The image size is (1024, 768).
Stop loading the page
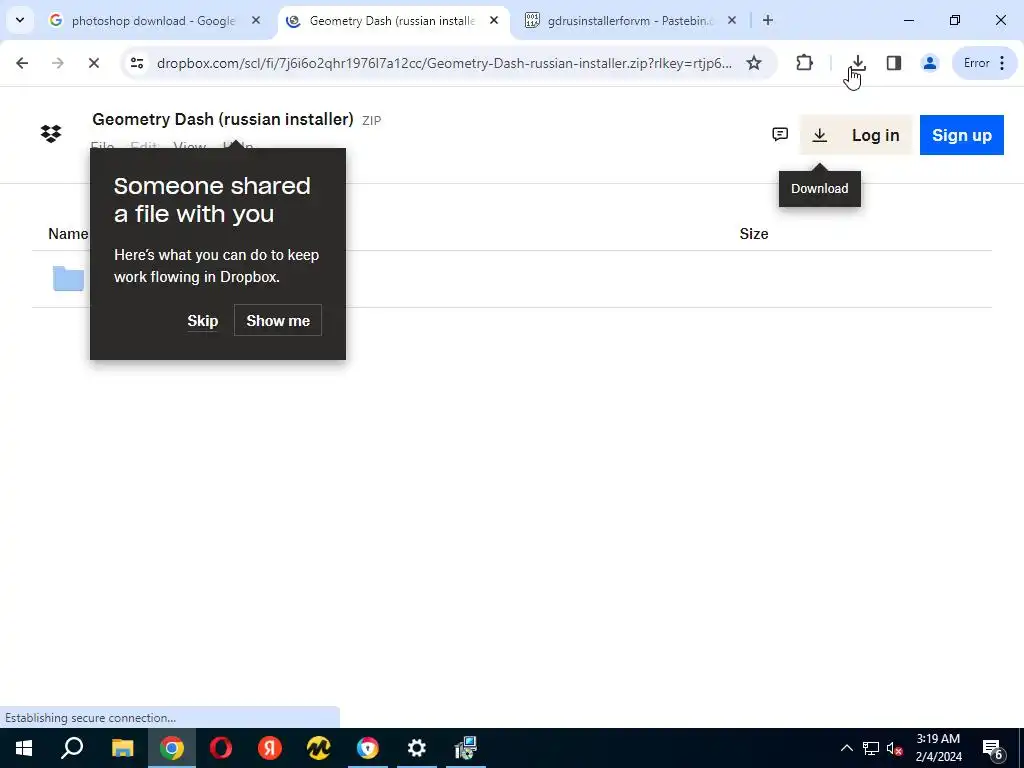pyautogui.click(x=93, y=63)
